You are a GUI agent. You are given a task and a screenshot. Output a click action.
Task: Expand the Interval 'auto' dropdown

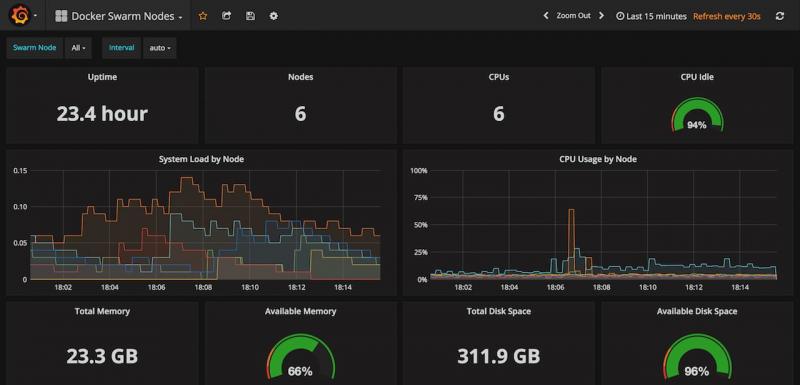pos(160,48)
